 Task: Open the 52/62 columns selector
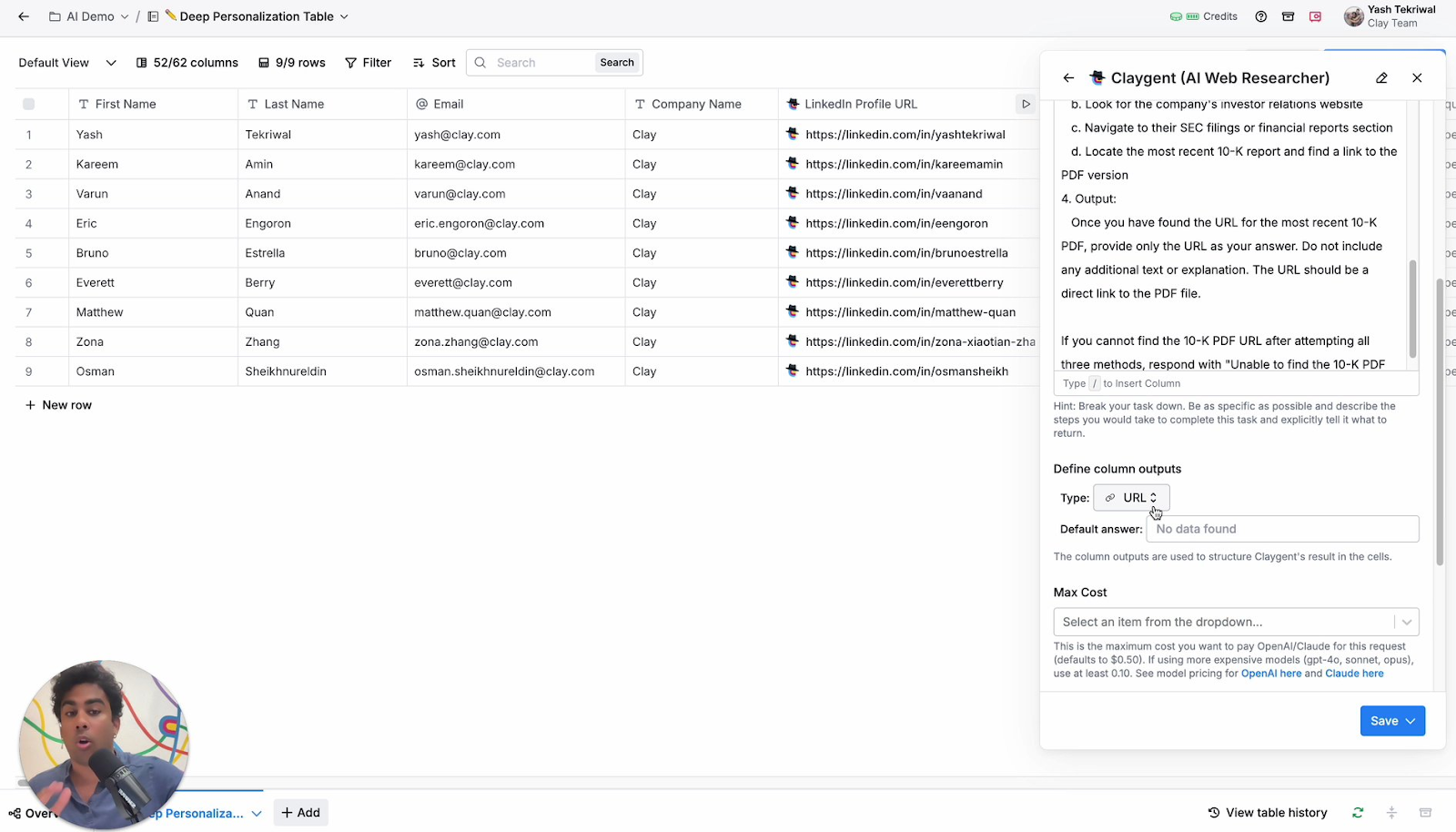(x=187, y=63)
